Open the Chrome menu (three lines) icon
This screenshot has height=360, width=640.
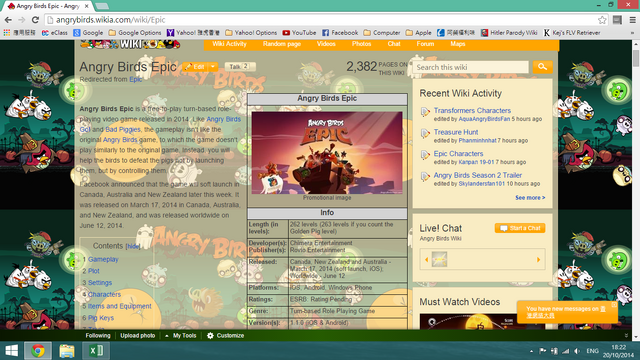(632, 20)
